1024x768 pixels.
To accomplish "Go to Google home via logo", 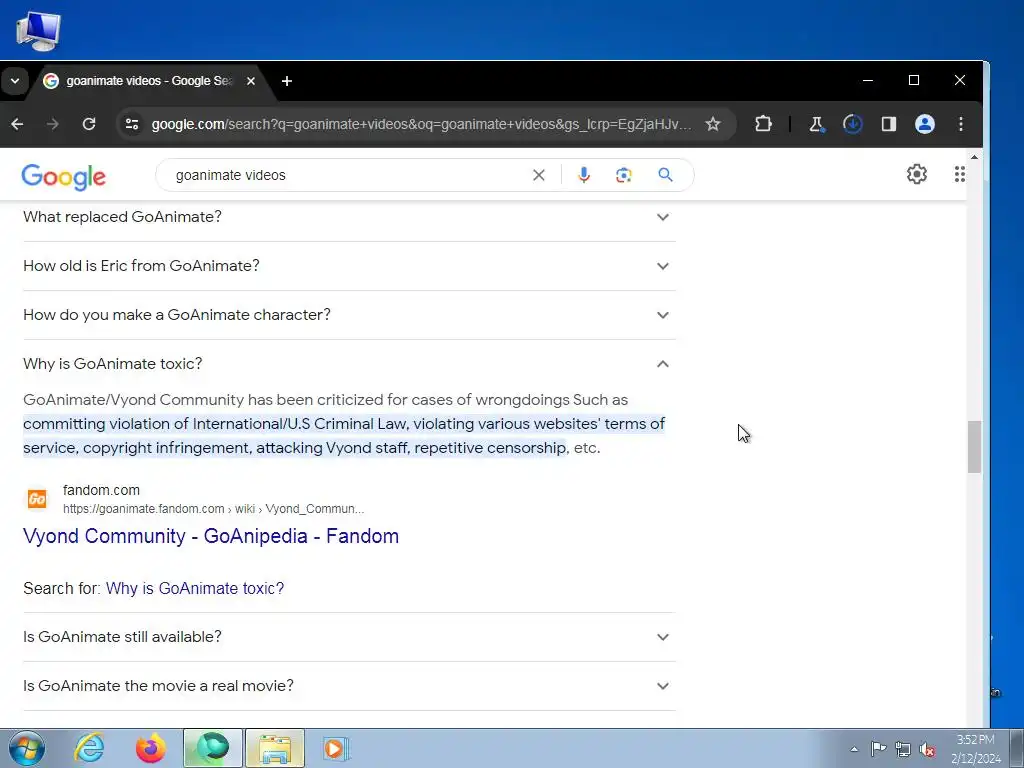I will point(63,176).
